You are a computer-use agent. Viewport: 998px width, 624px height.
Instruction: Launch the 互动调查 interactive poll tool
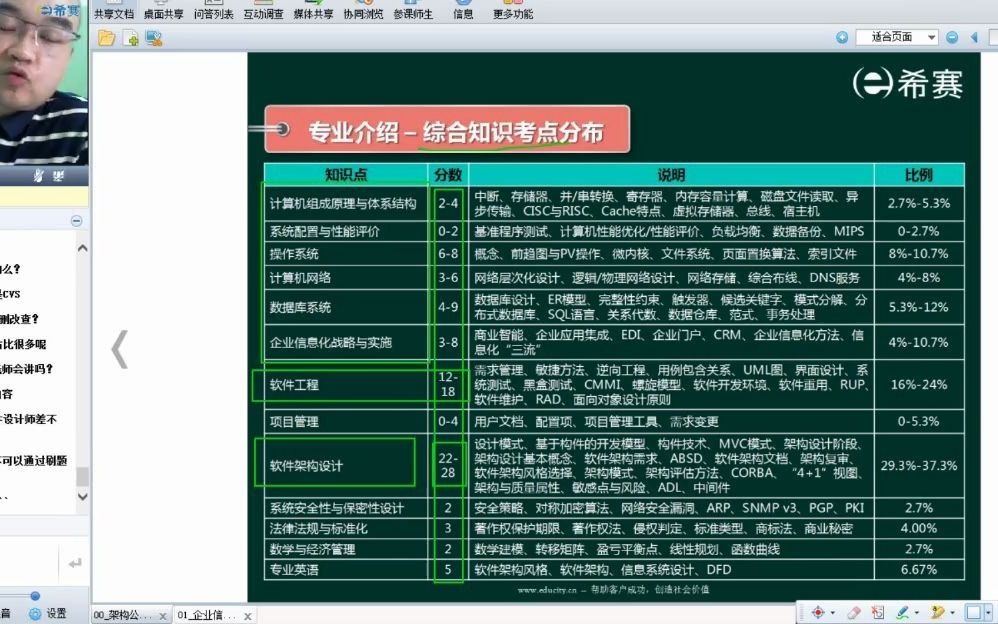pyautogui.click(x=261, y=12)
